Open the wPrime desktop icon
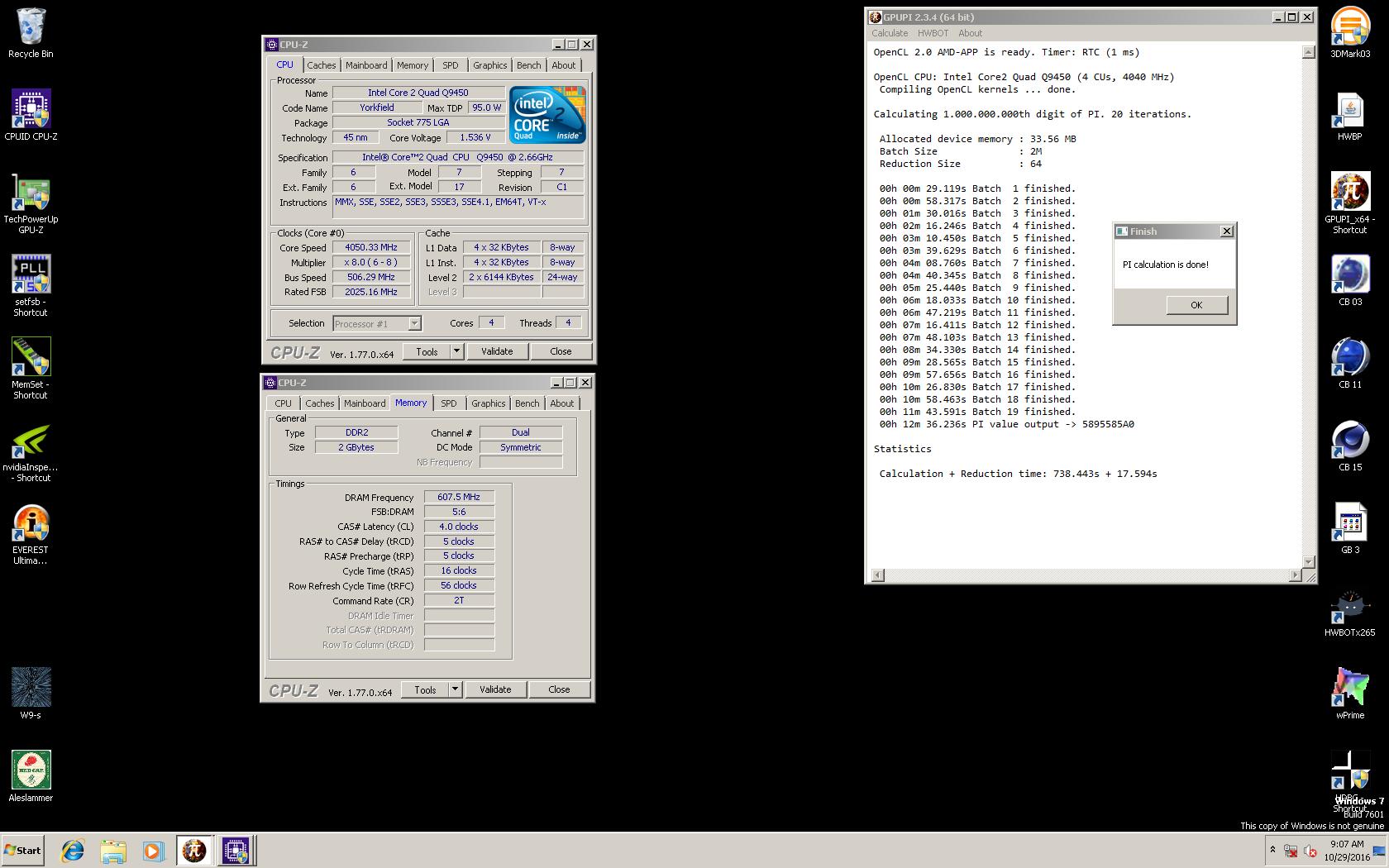Screen dimensions: 1389x868 click(1350, 694)
